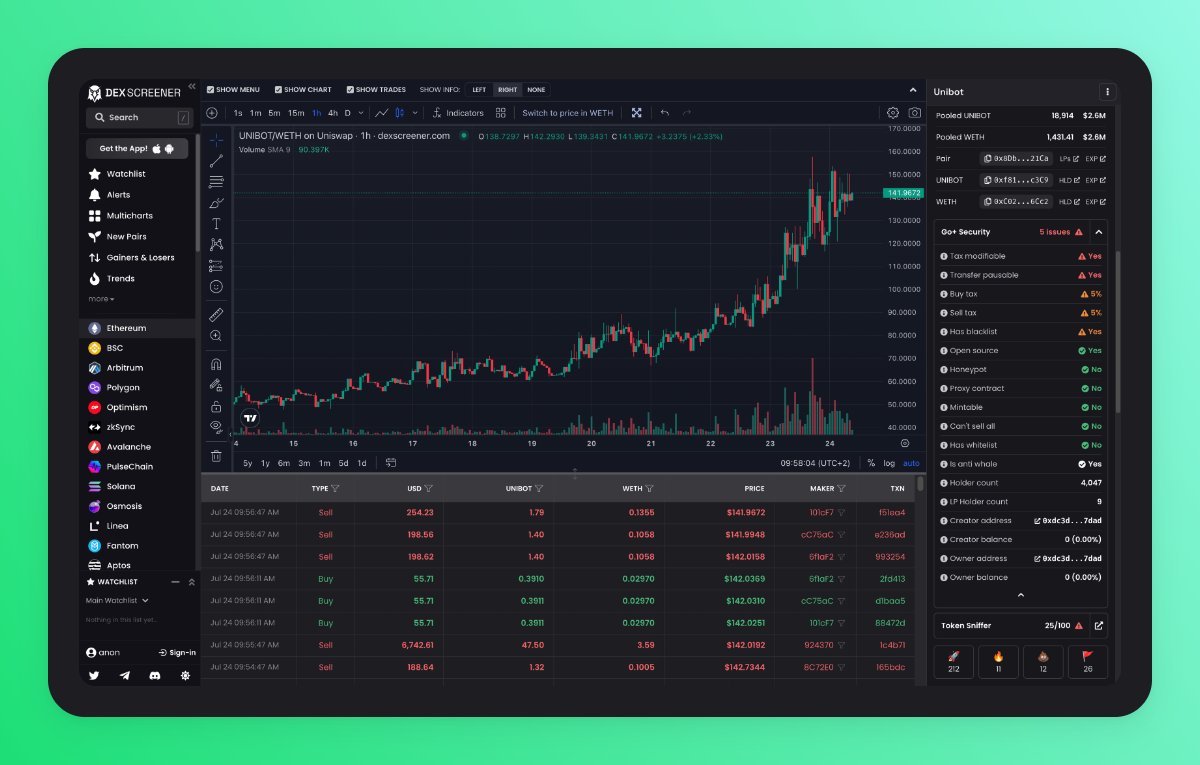This screenshot has height=765, width=1200.
Task: Click Switch to price in WETH
Action: coord(567,113)
